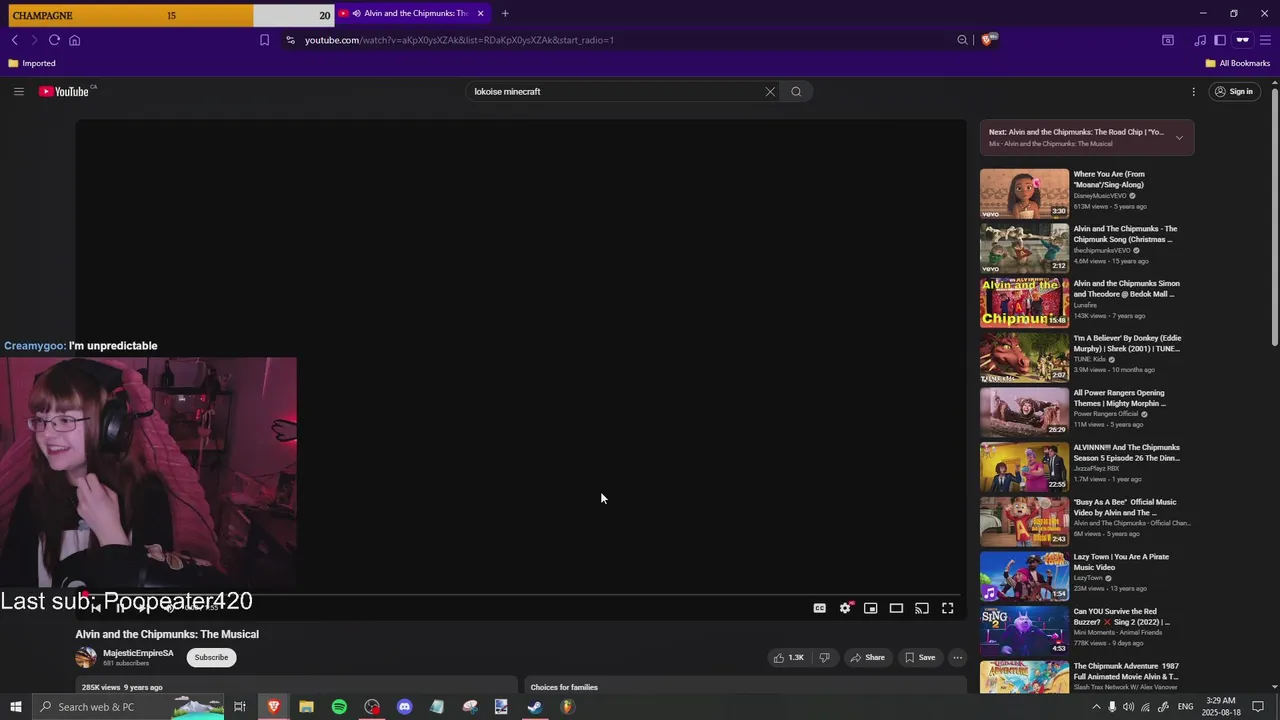Save video to a playlist
Screen dimensions: 1280x720
[x=920, y=657]
